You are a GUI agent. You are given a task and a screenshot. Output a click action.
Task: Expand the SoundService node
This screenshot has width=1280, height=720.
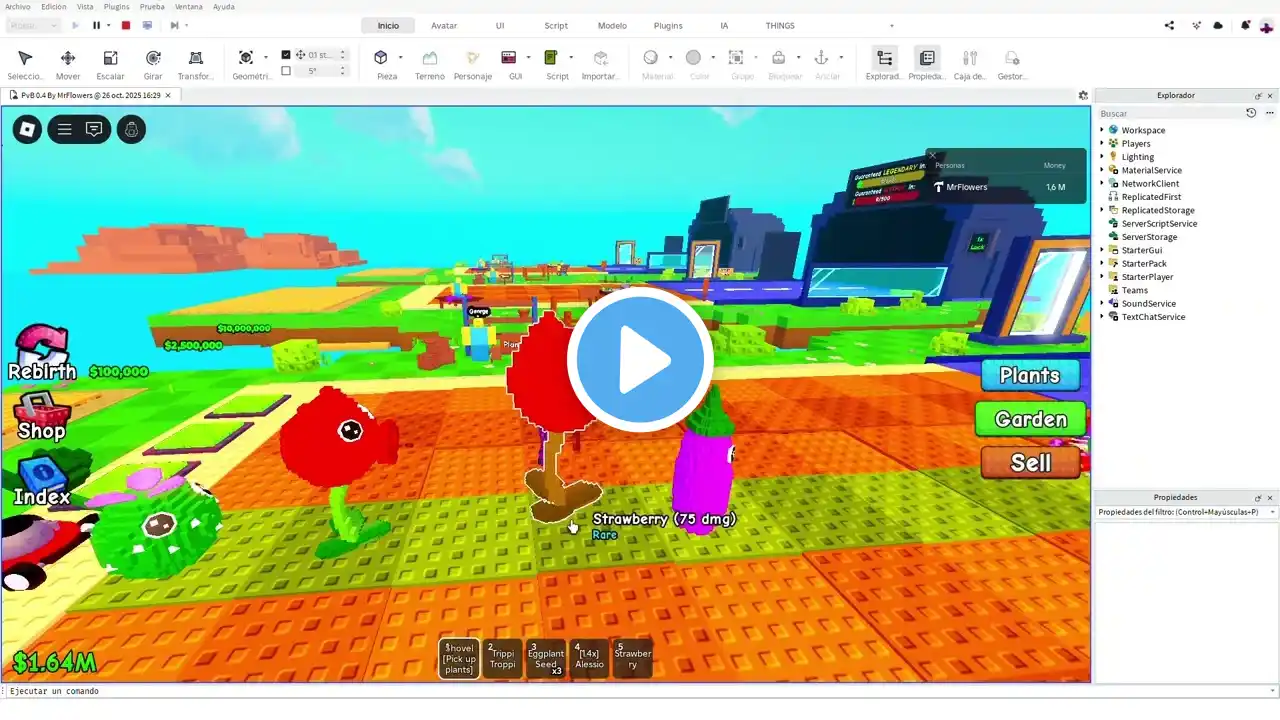[x=1103, y=303]
